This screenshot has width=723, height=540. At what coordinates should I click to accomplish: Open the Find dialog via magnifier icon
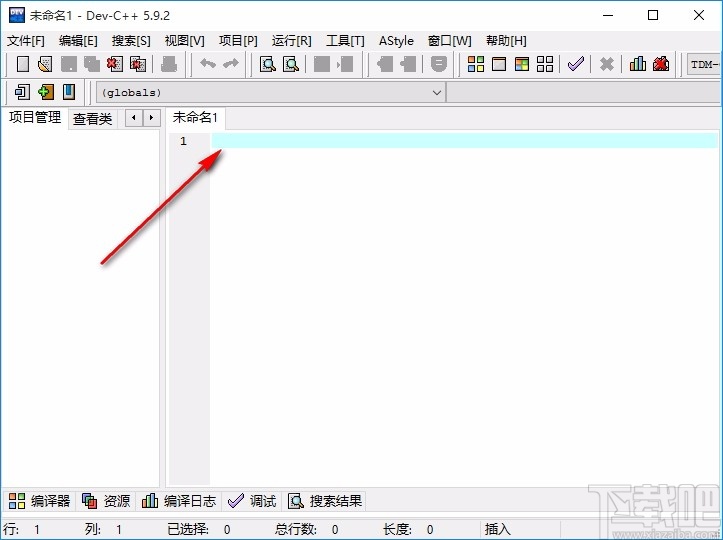267,64
